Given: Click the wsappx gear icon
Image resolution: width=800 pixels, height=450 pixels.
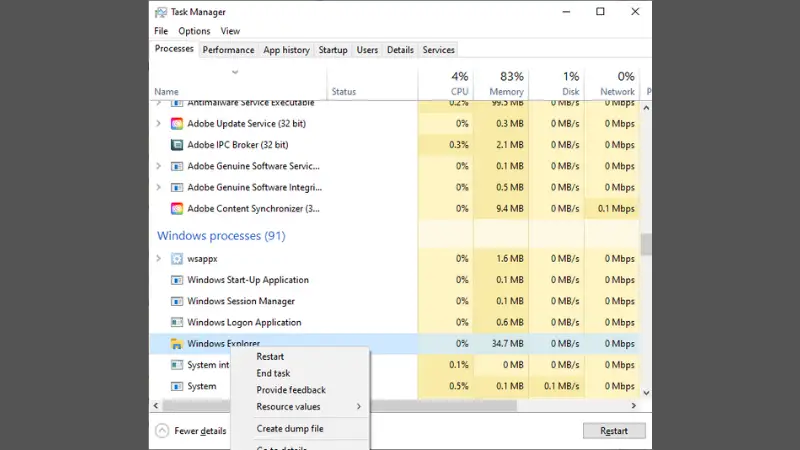Looking at the screenshot, I should point(177,259).
